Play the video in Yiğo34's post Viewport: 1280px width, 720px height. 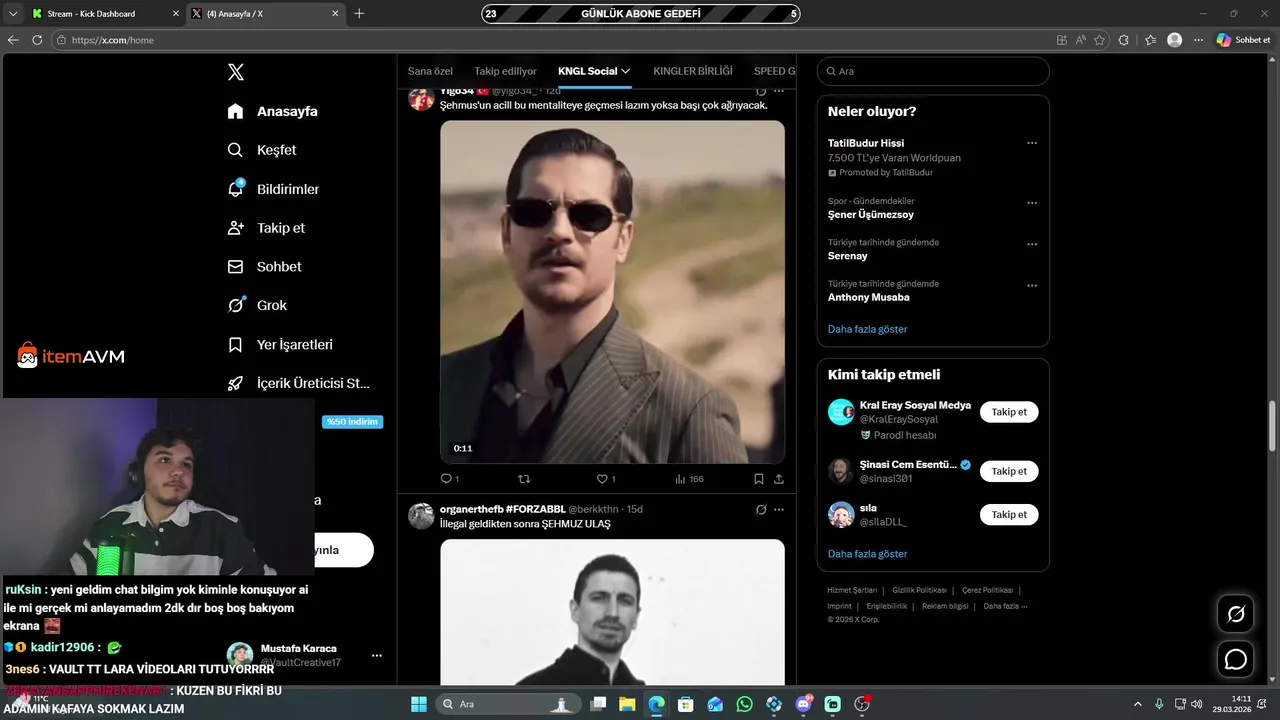[612, 292]
